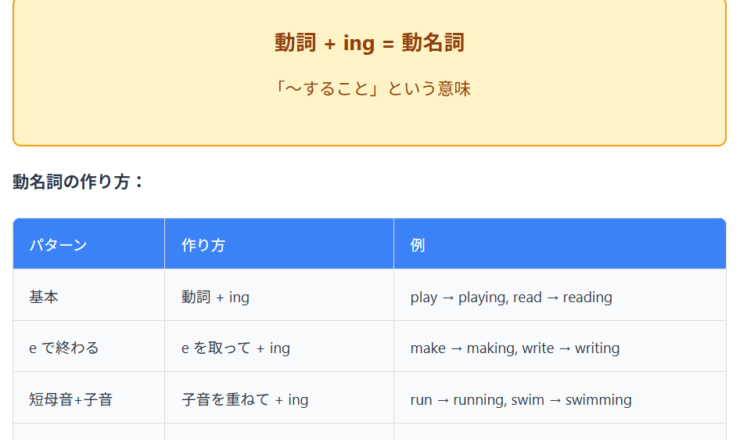Click the subtitle 「～すること」という意味
Viewport: 740px width, 440px height.
click(x=369, y=89)
